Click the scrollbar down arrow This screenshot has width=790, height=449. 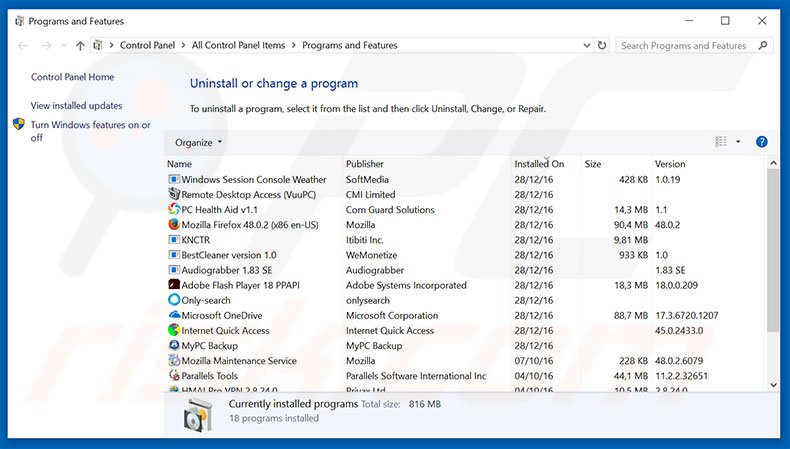tap(773, 385)
